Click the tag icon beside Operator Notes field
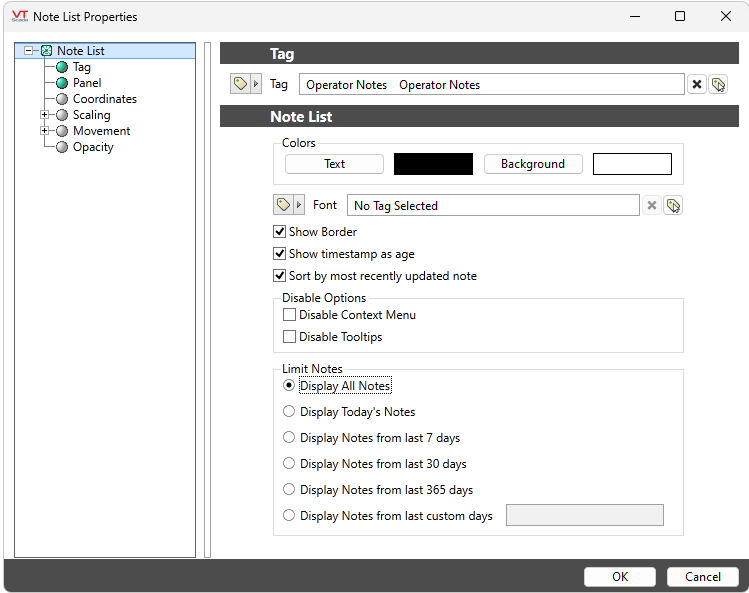Image resolution: width=749 pixels, height=593 pixels. tap(240, 85)
